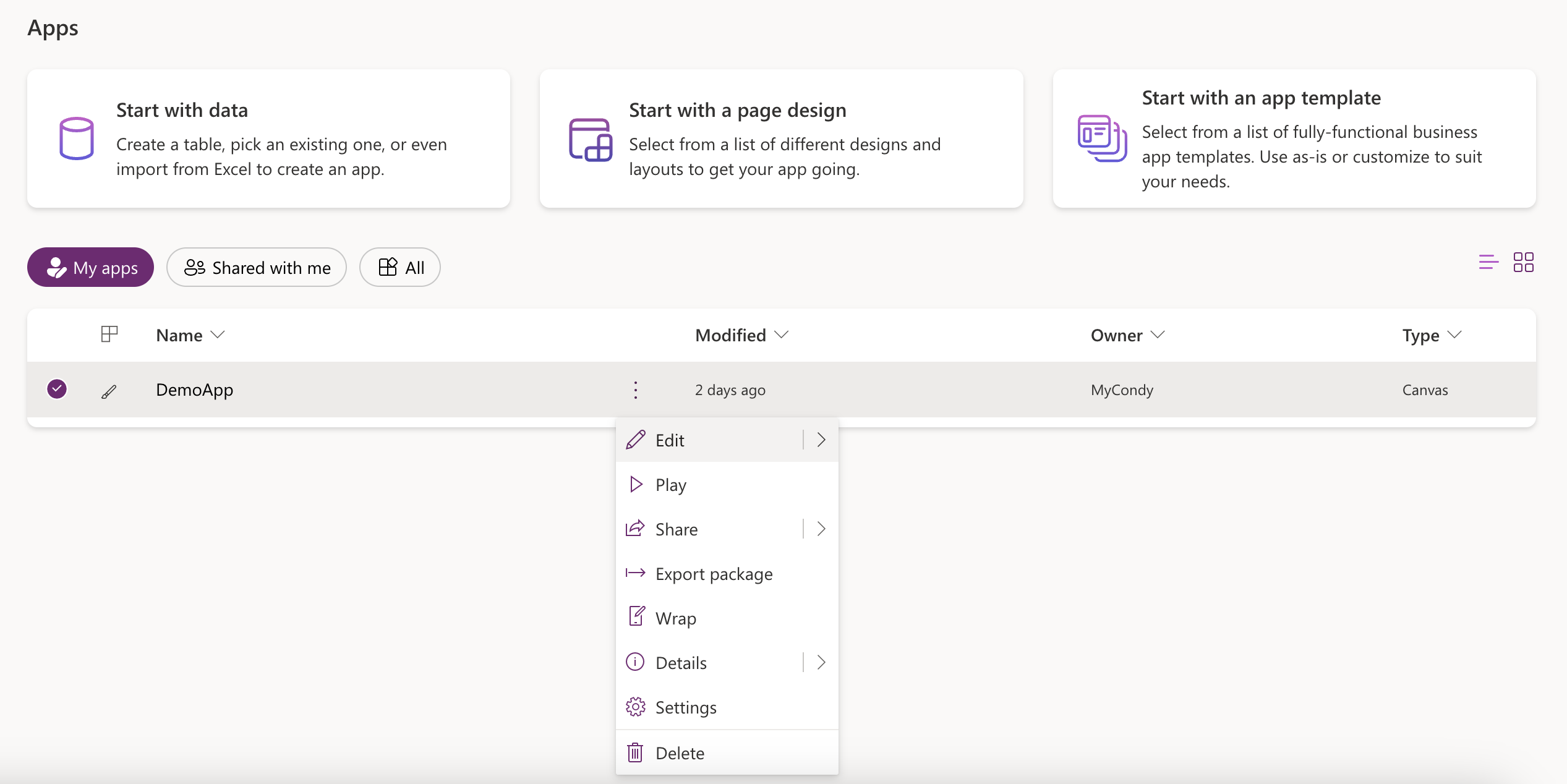Click the pencil icon beside DemoApp
Viewport: 1567px width, 784px height.
pos(109,391)
